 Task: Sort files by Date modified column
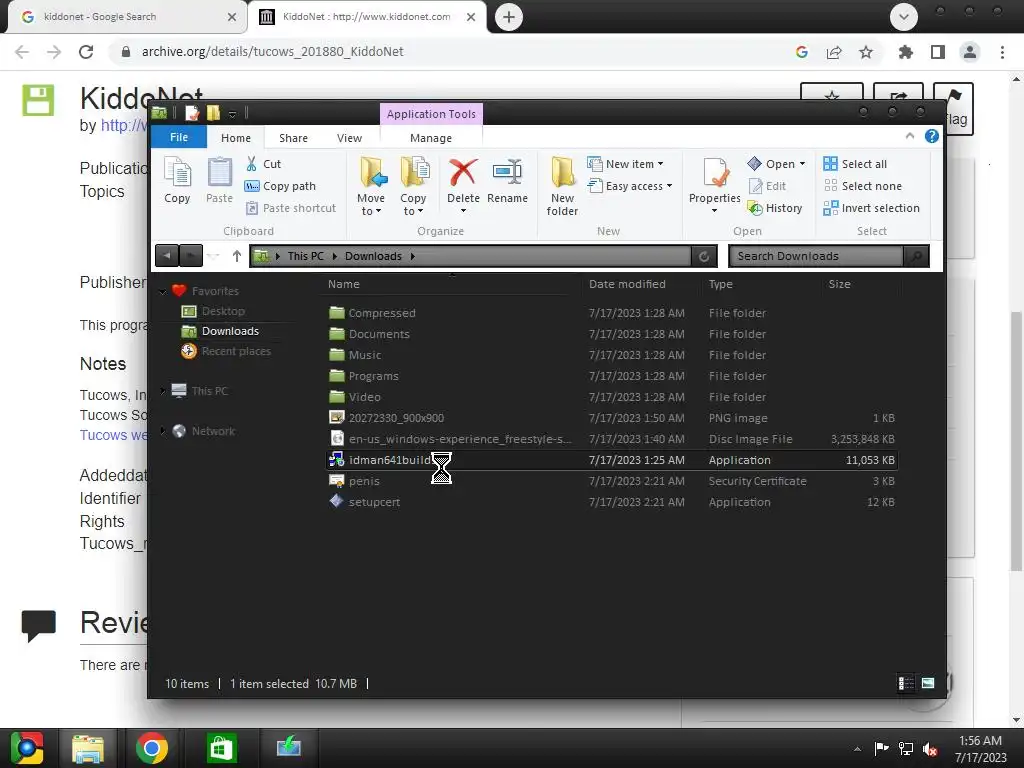coord(627,284)
